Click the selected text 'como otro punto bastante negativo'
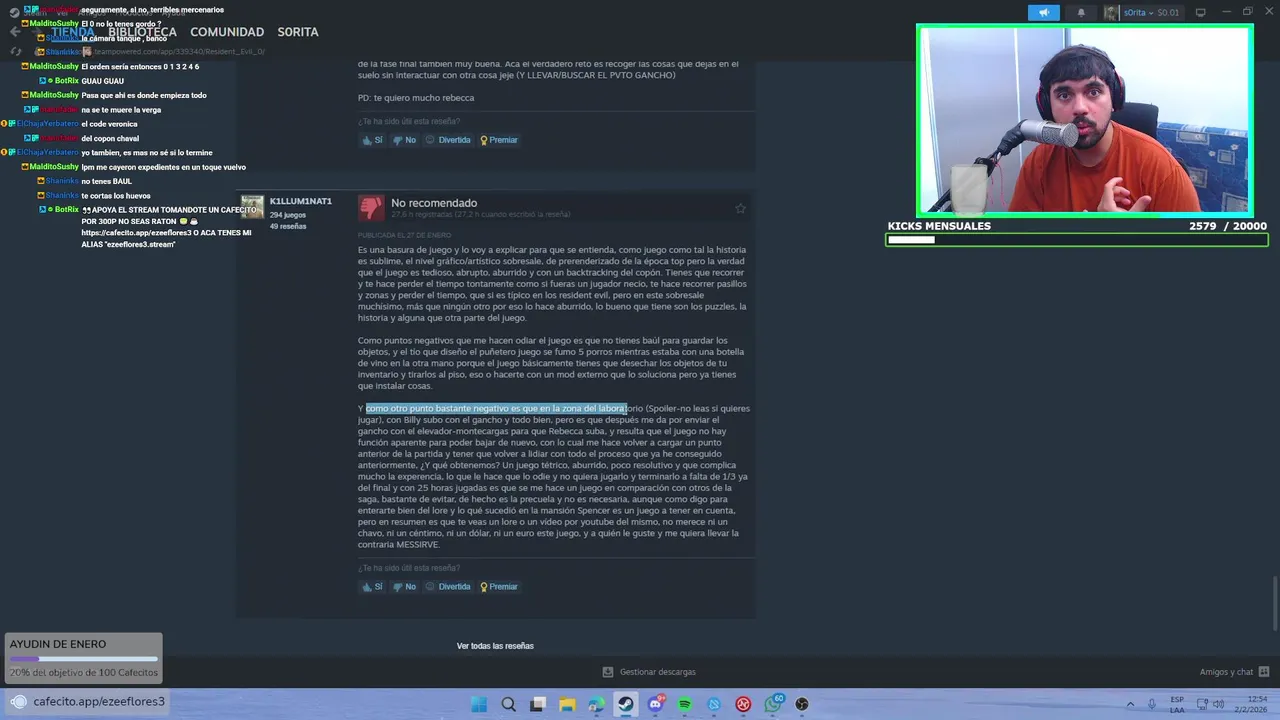Image resolution: width=1280 pixels, height=720 pixels. tap(438, 409)
